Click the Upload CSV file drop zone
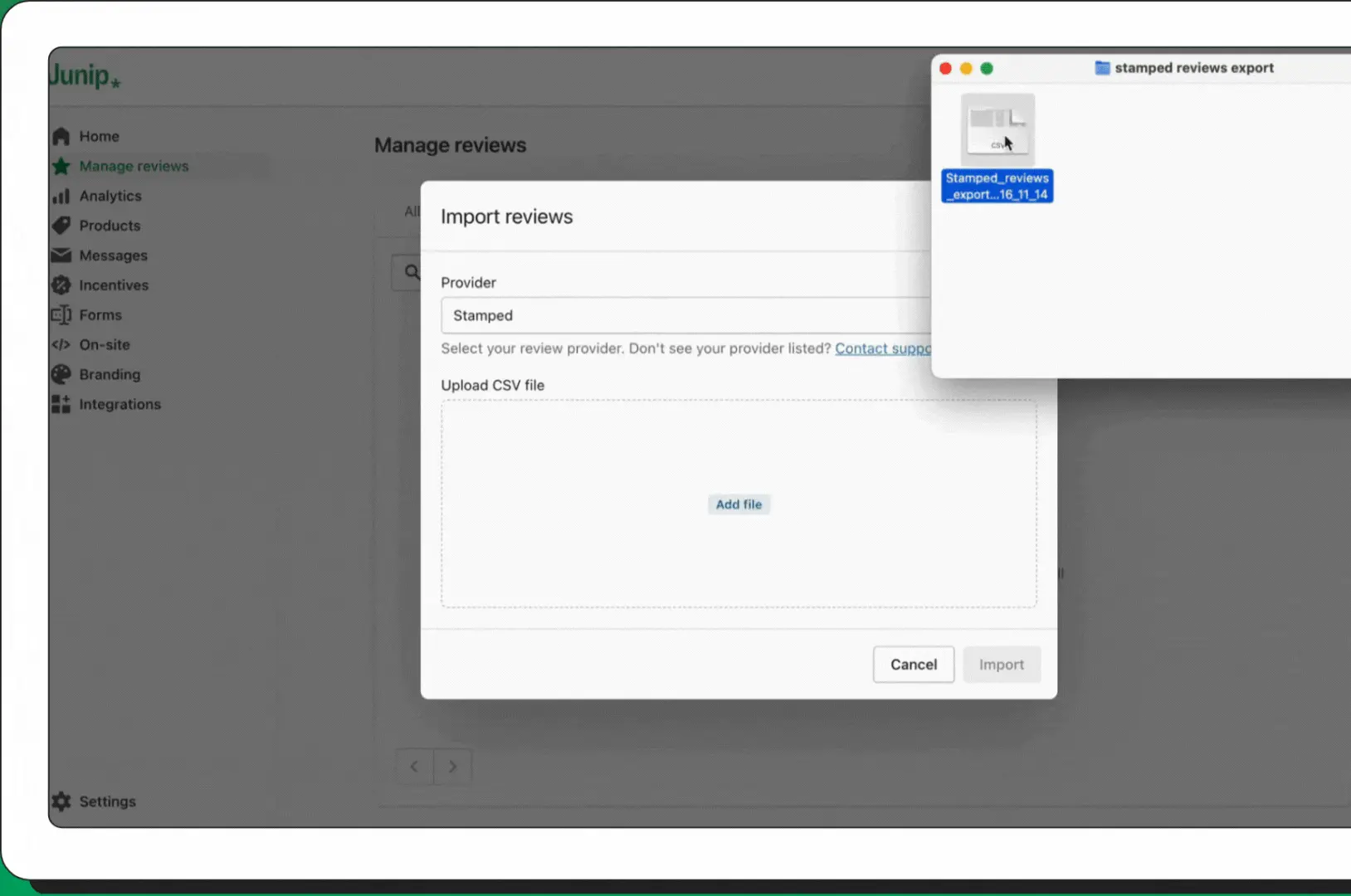Image resolution: width=1351 pixels, height=896 pixels. coord(739,504)
